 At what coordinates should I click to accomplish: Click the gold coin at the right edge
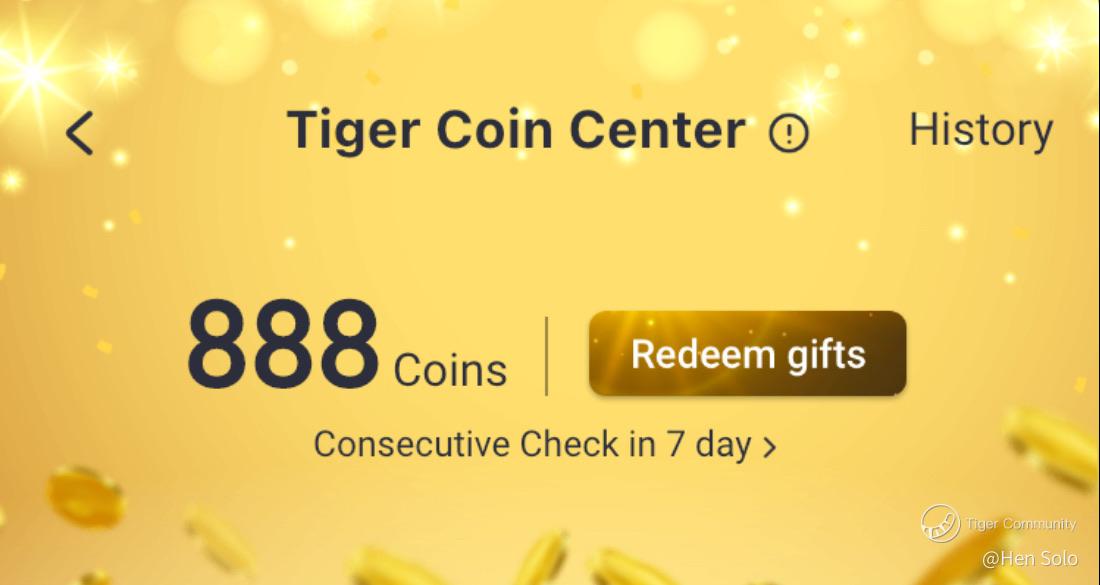(1054, 447)
